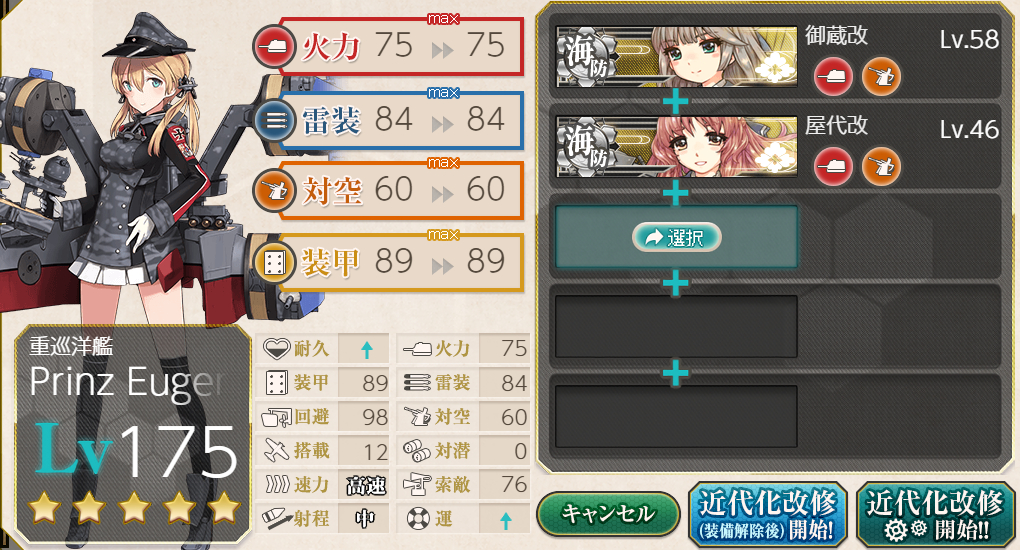Start 近代化改修 after removing equipment (装備解除後)
Viewport: 1020px width, 550px height.
[768, 515]
